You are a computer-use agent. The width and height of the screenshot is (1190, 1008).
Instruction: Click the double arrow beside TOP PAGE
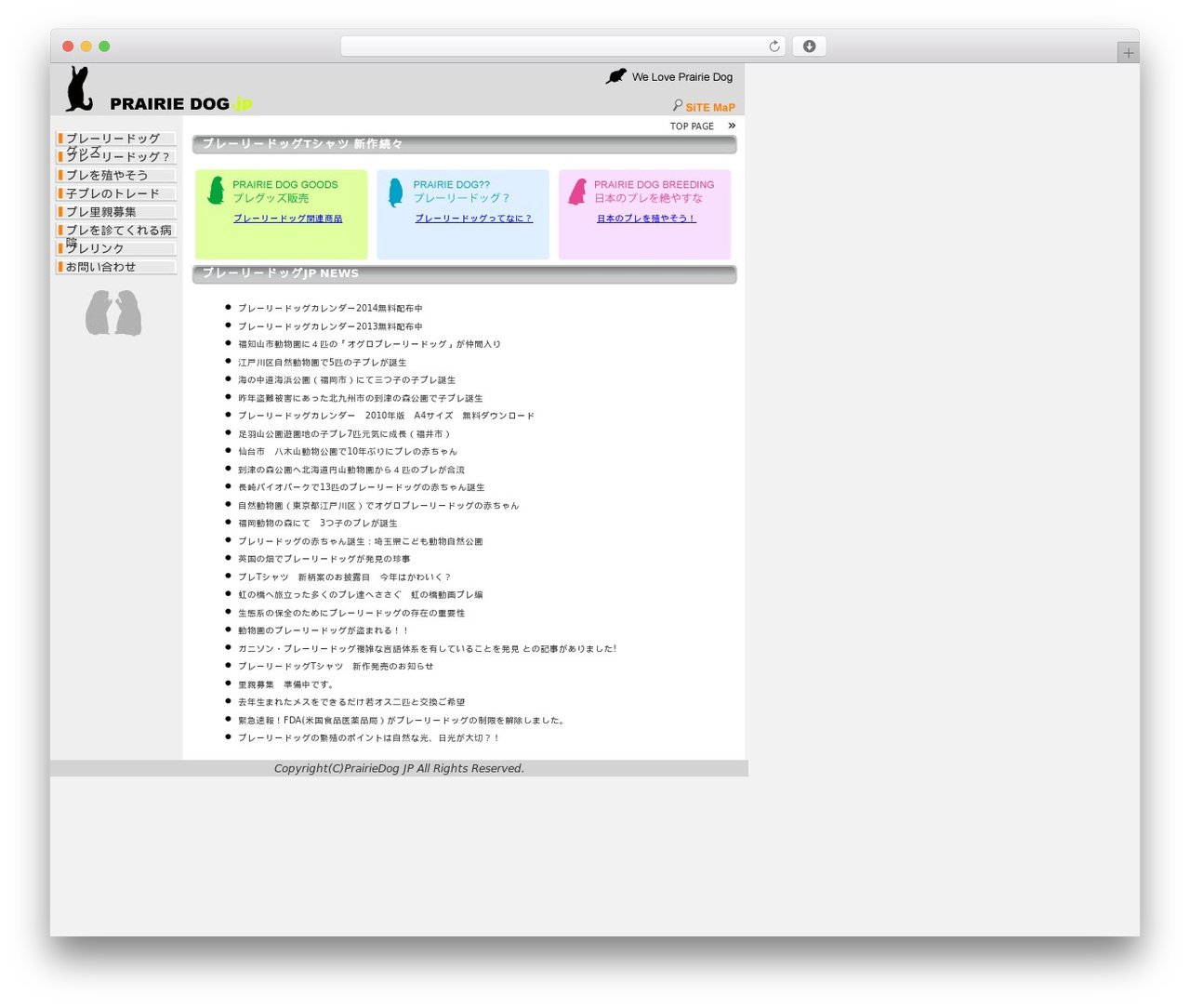click(732, 126)
